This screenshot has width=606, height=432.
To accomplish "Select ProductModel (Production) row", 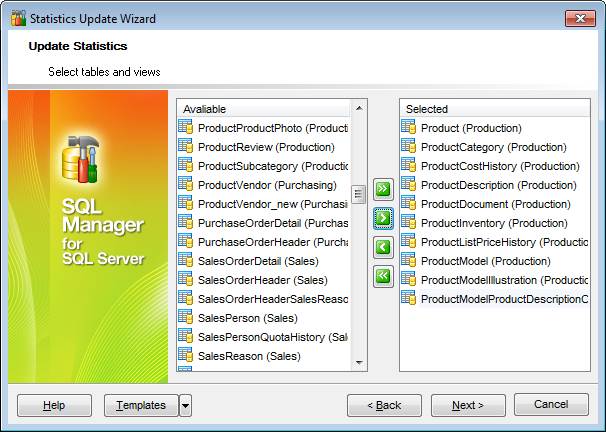I will tap(494, 261).
